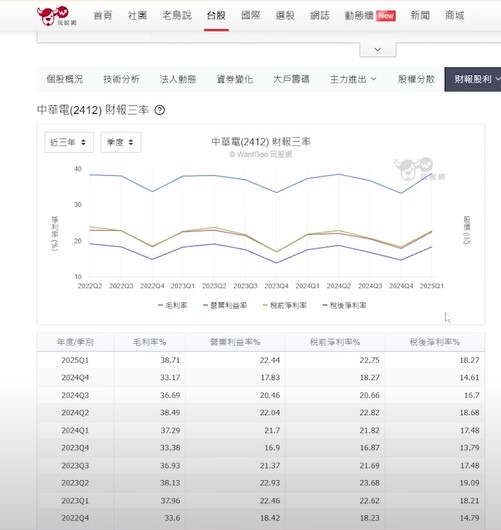Open the help question mark icon
The width and height of the screenshot is (501, 530).
coord(160,110)
